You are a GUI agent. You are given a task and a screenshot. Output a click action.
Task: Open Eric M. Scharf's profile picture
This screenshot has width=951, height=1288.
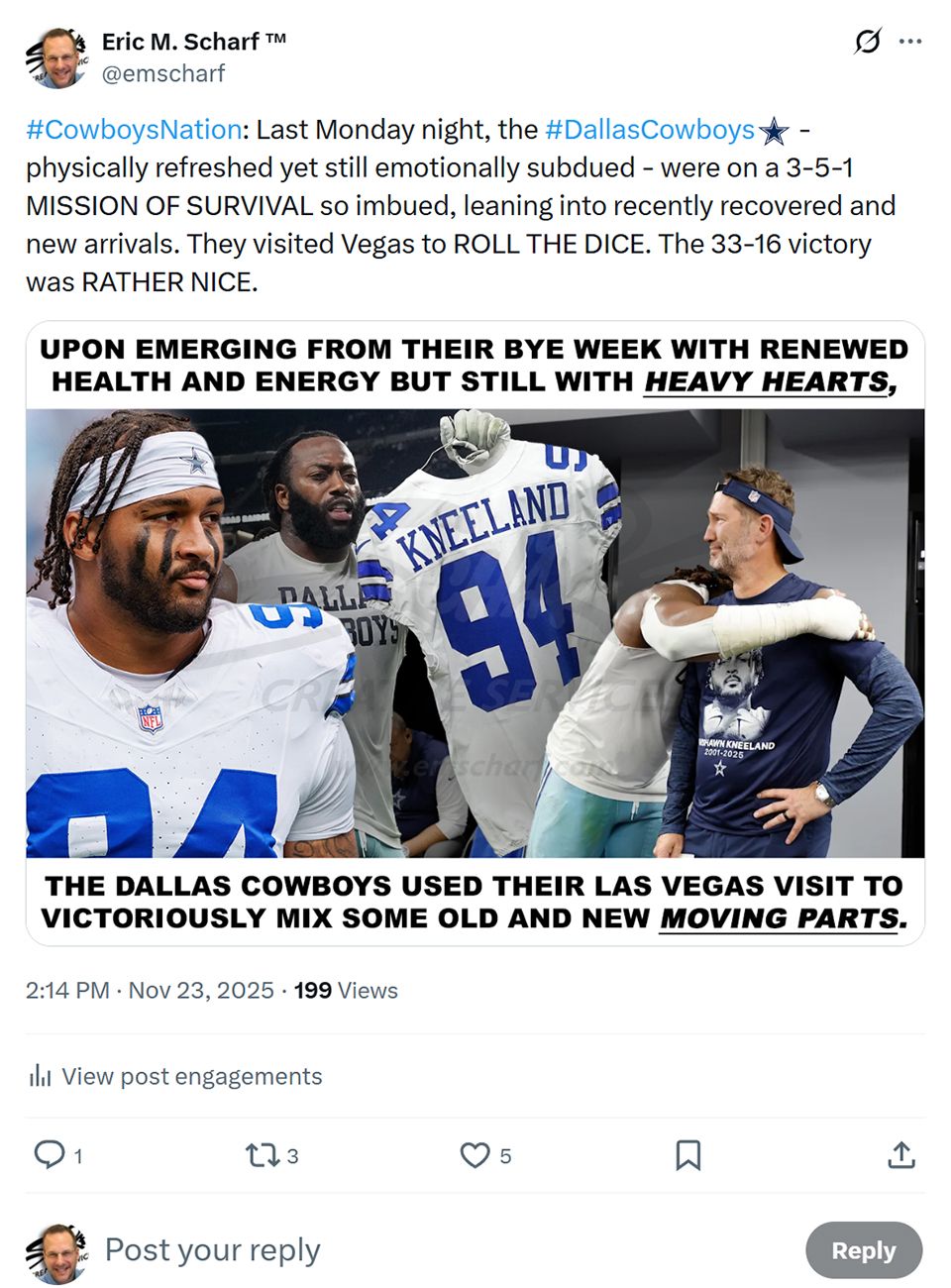click(x=57, y=57)
